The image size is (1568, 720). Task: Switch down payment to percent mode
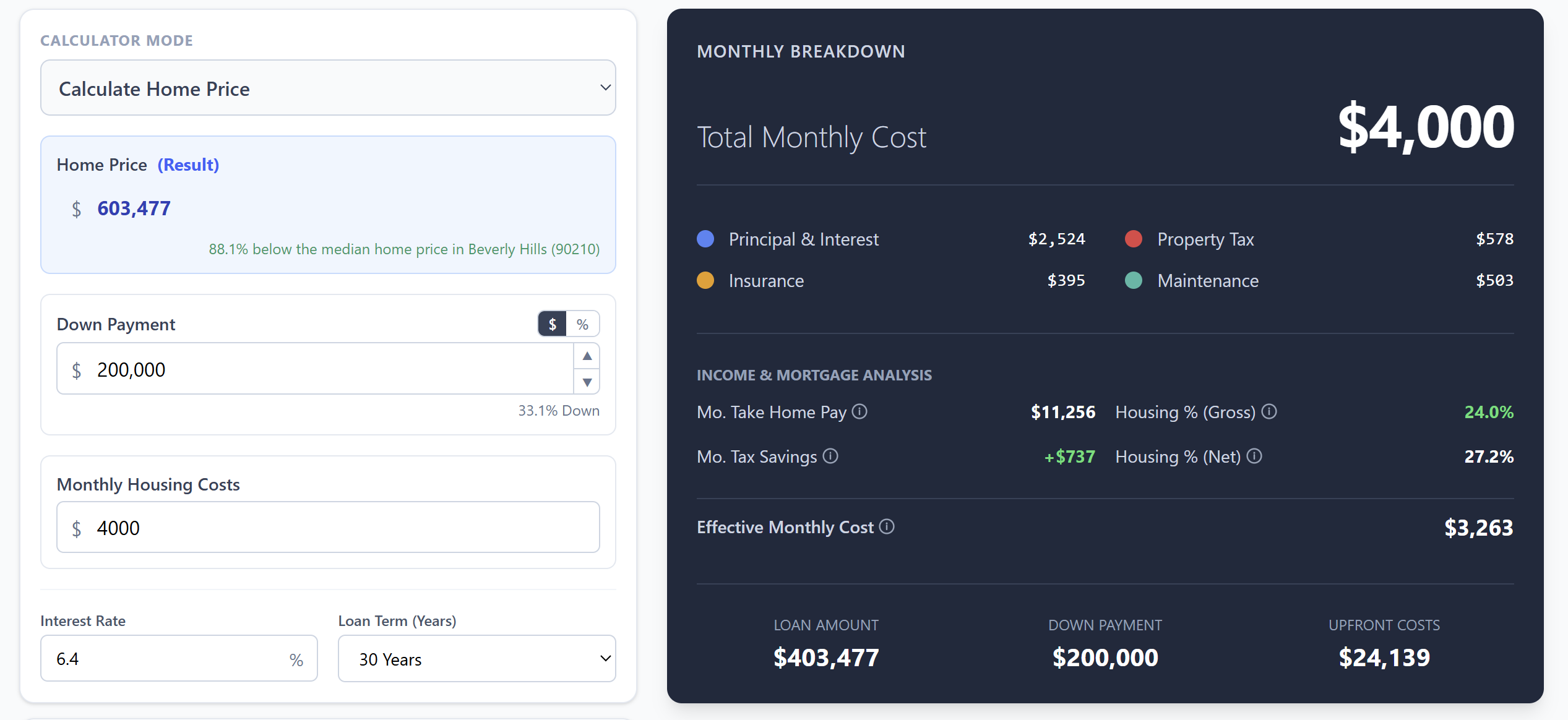pyautogui.click(x=582, y=324)
